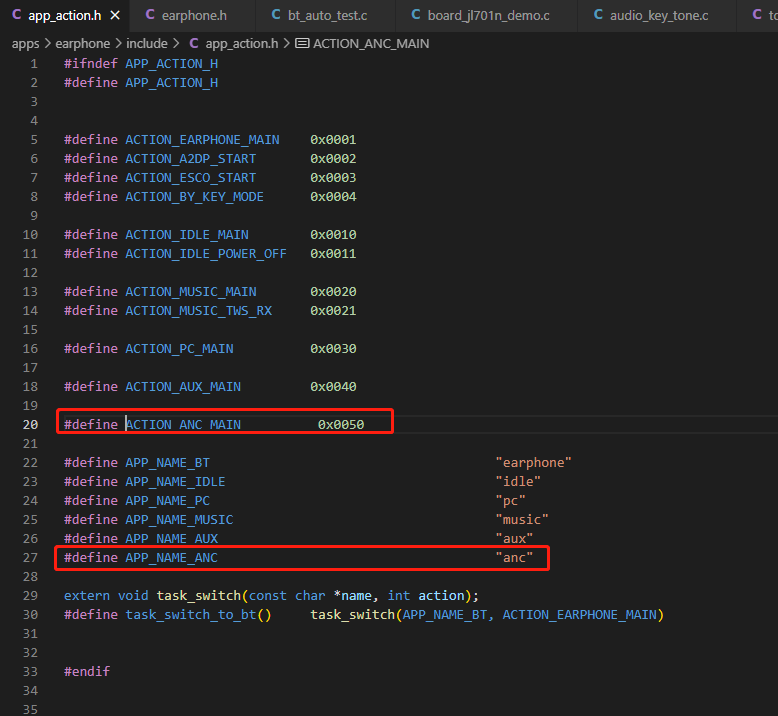Click the C file icon on board_jl701n_demo.c tab
The width and height of the screenshot is (778, 716).
click(x=416, y=15)
